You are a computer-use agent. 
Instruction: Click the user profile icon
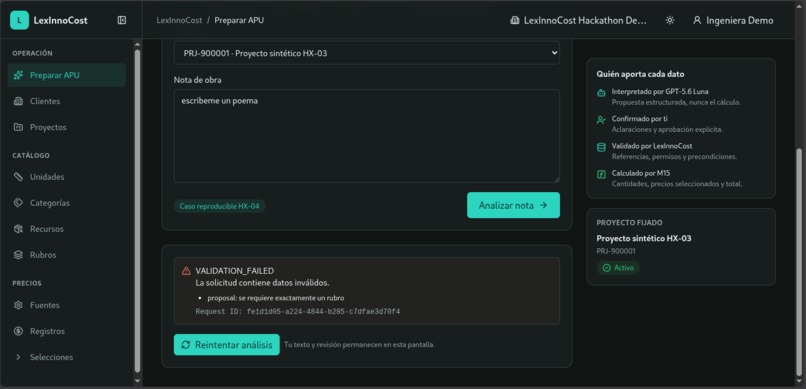(x=697, y=21)
